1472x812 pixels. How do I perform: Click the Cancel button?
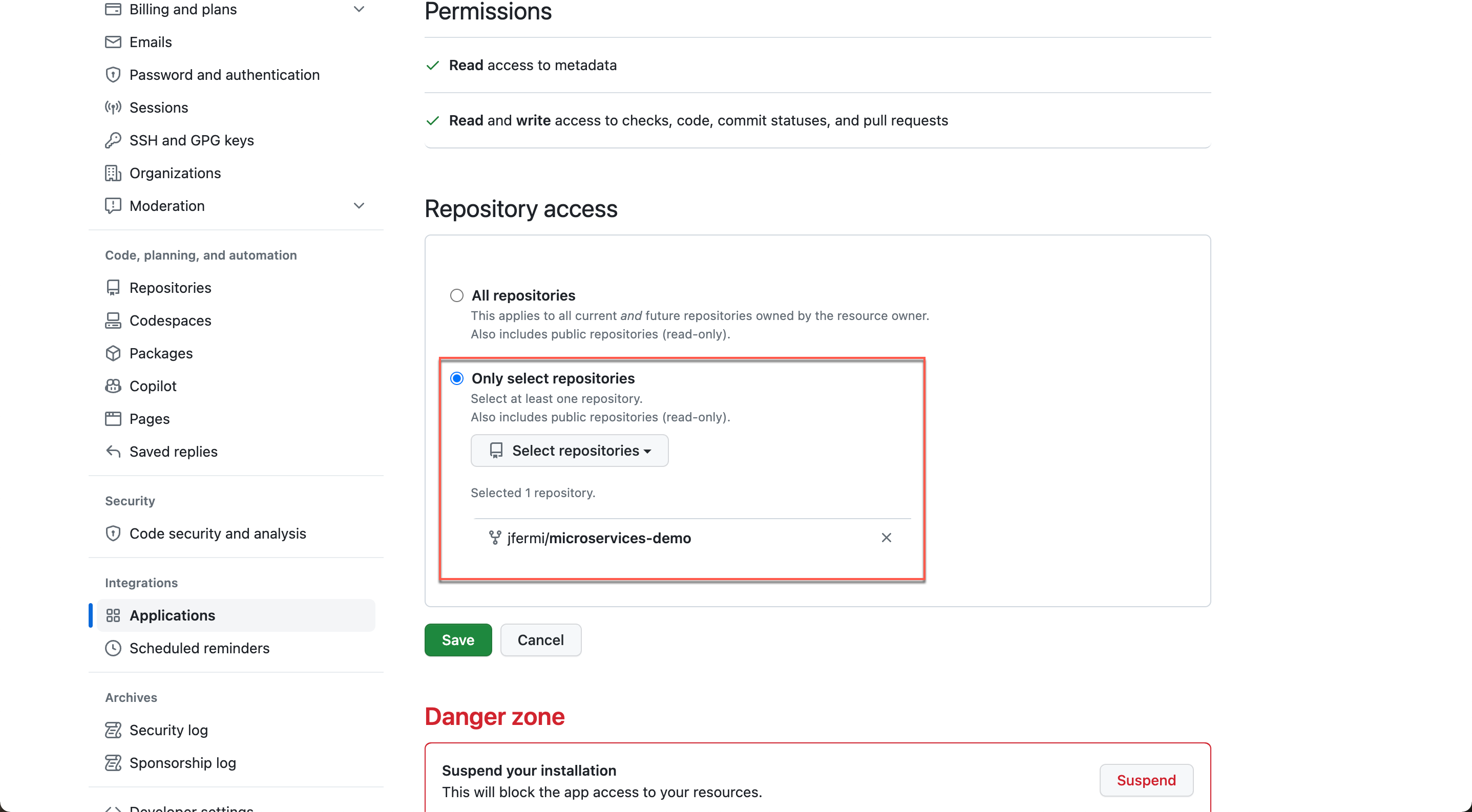540,640
